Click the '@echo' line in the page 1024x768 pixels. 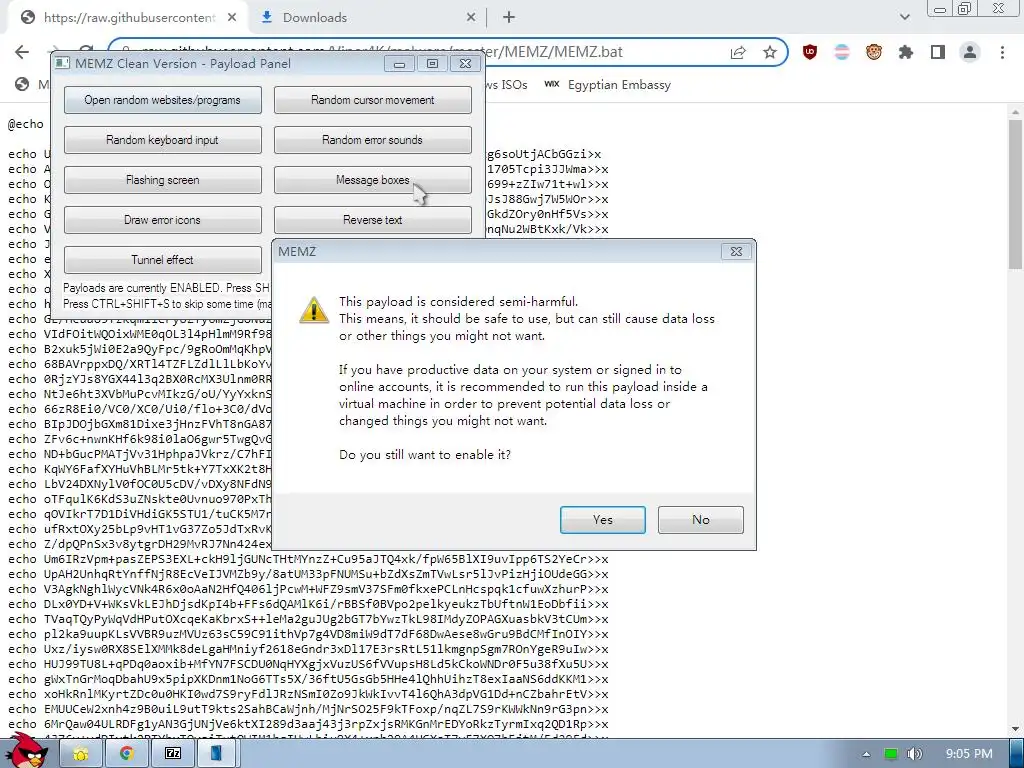25,124
